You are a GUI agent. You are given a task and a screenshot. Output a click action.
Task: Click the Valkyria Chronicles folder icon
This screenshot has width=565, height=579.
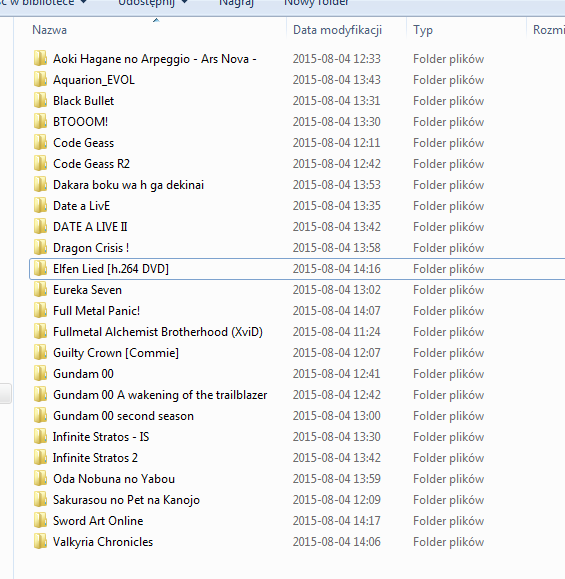(x=40, y=542)
